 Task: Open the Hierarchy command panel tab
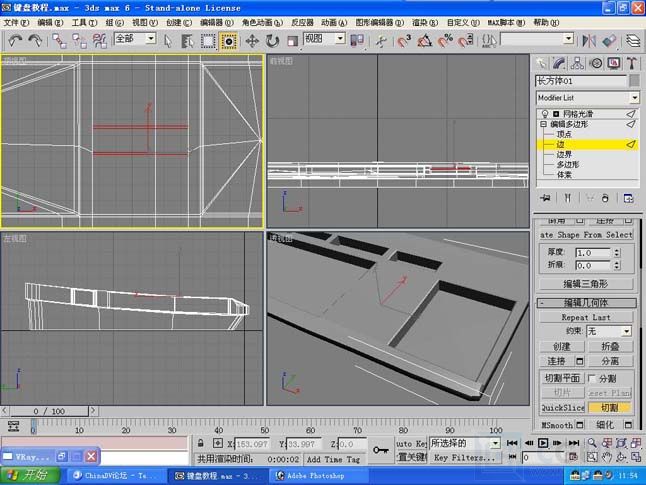coord(577,63)
